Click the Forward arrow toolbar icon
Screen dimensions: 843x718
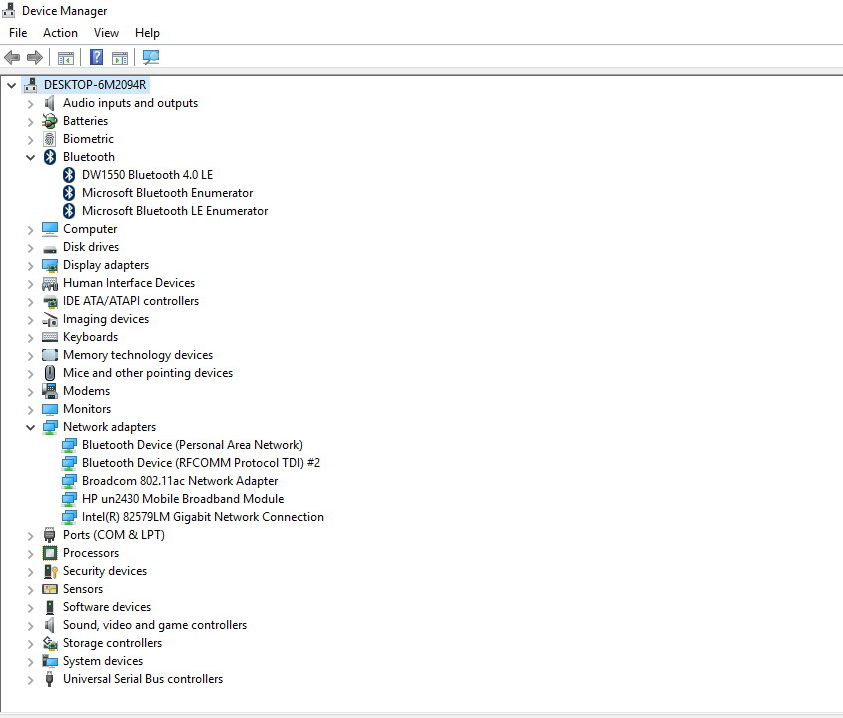(35, 57)
